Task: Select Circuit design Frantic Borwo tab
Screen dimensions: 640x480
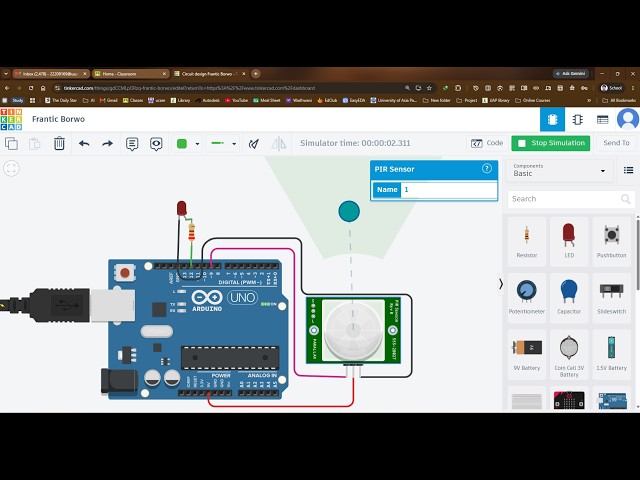Action: 209,74
